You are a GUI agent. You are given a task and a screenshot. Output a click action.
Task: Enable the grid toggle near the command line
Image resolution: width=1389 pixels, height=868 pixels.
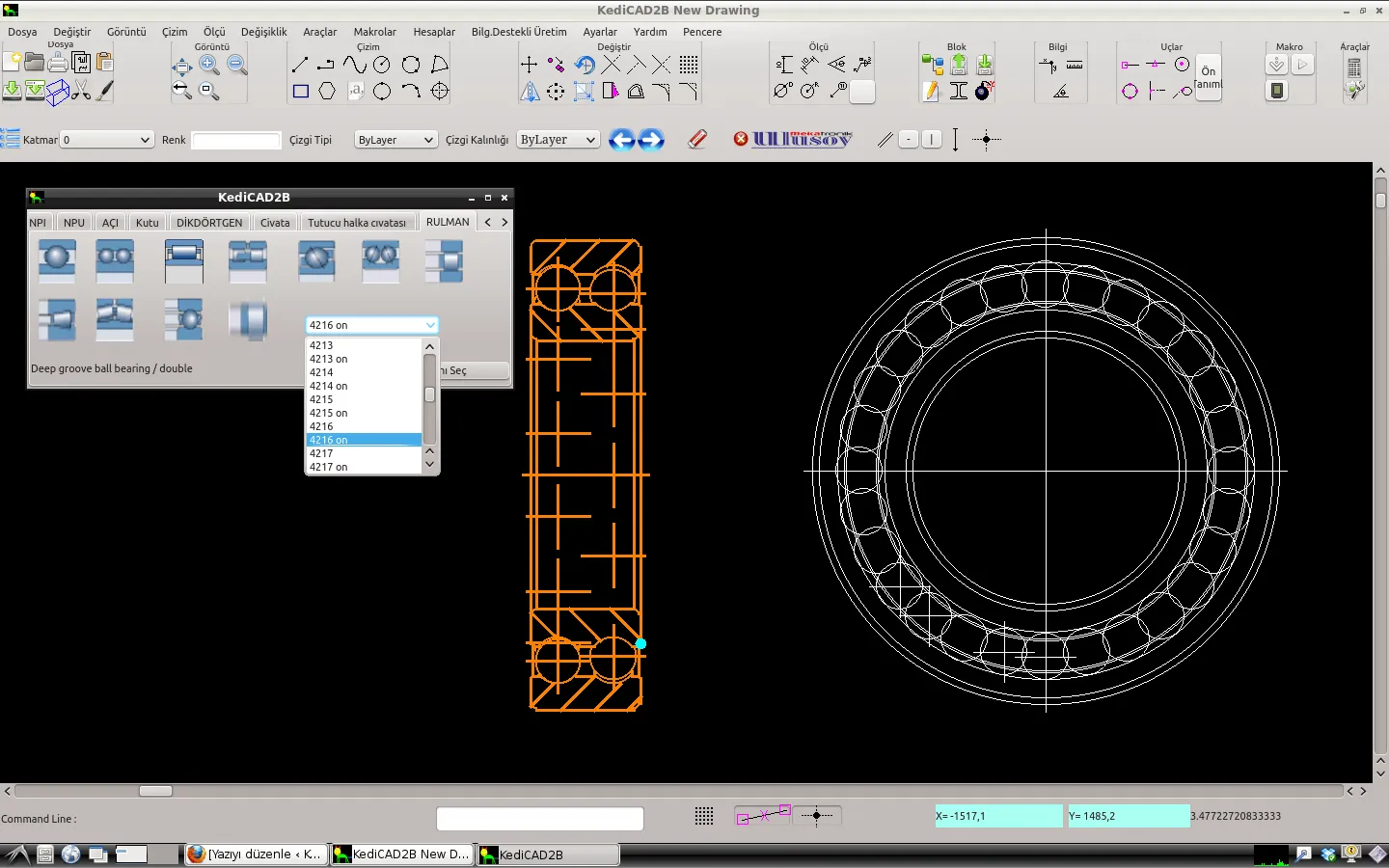[704, 816]
